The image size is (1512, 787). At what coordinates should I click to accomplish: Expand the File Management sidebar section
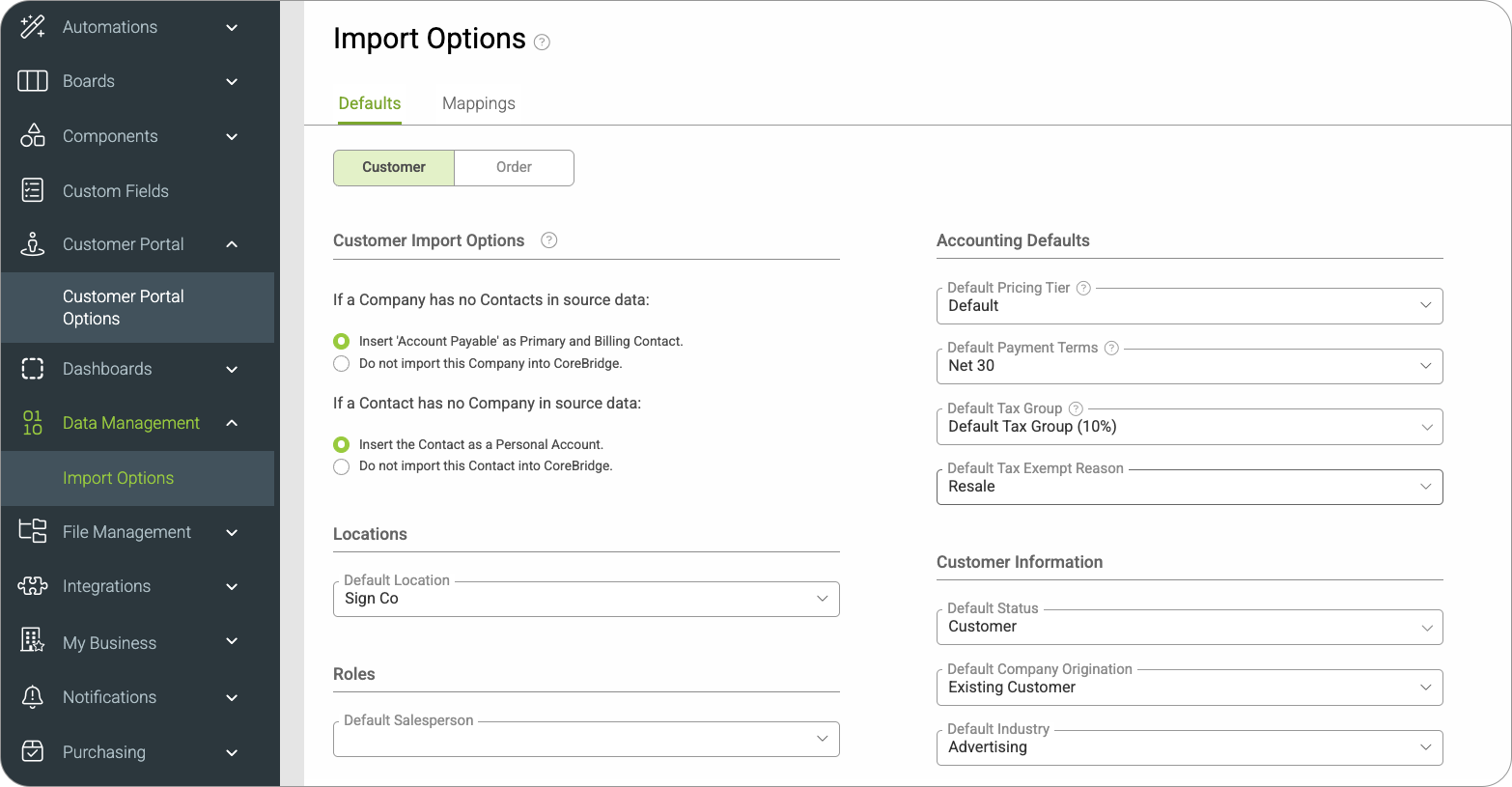(127, 532)
